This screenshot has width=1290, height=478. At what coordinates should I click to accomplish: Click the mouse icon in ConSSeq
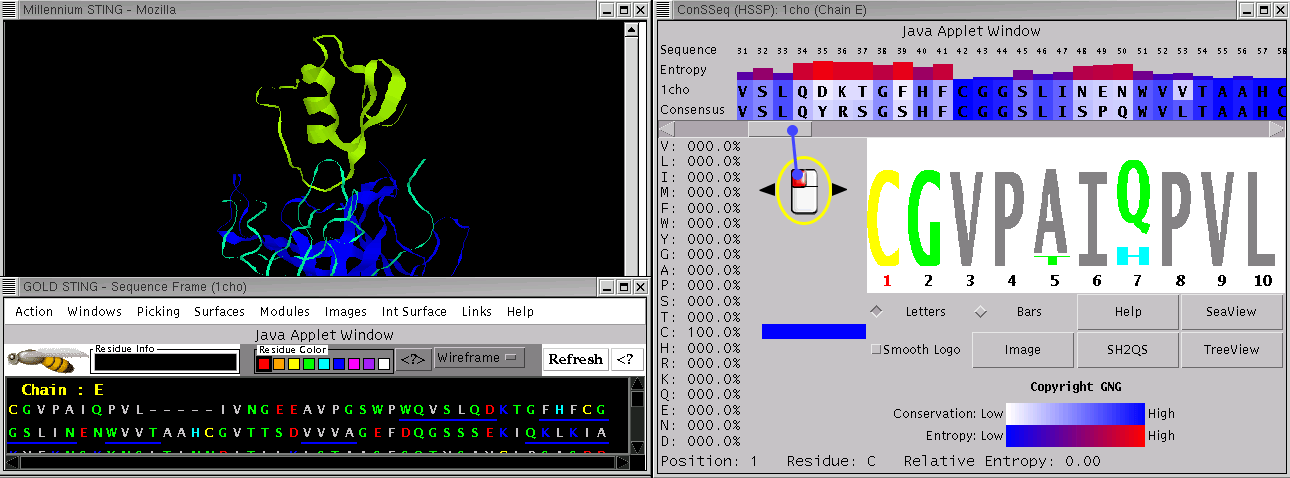coord(804,190)
